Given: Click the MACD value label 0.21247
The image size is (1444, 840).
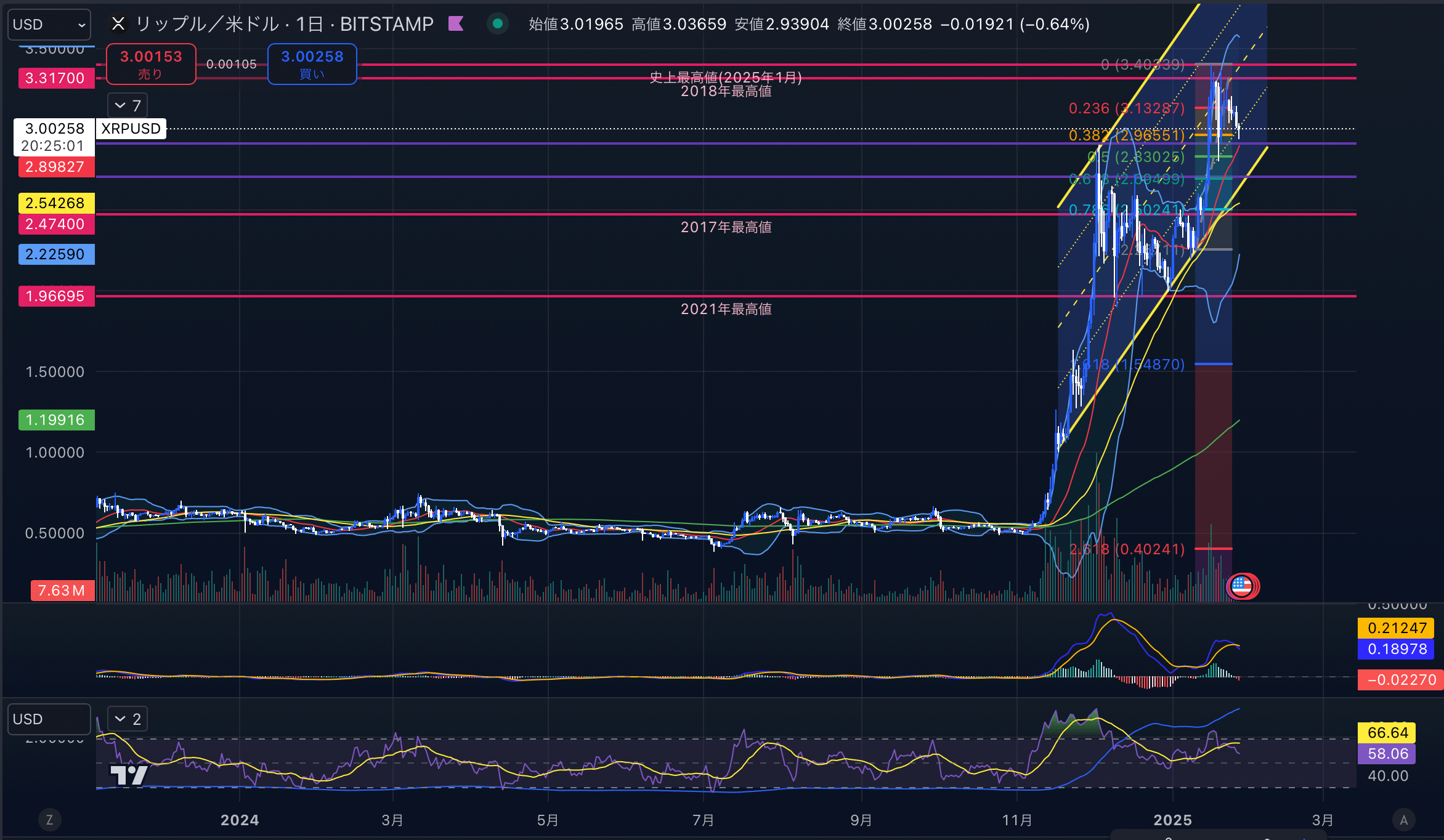Looking at the screenshot, I should [1397, 628].
